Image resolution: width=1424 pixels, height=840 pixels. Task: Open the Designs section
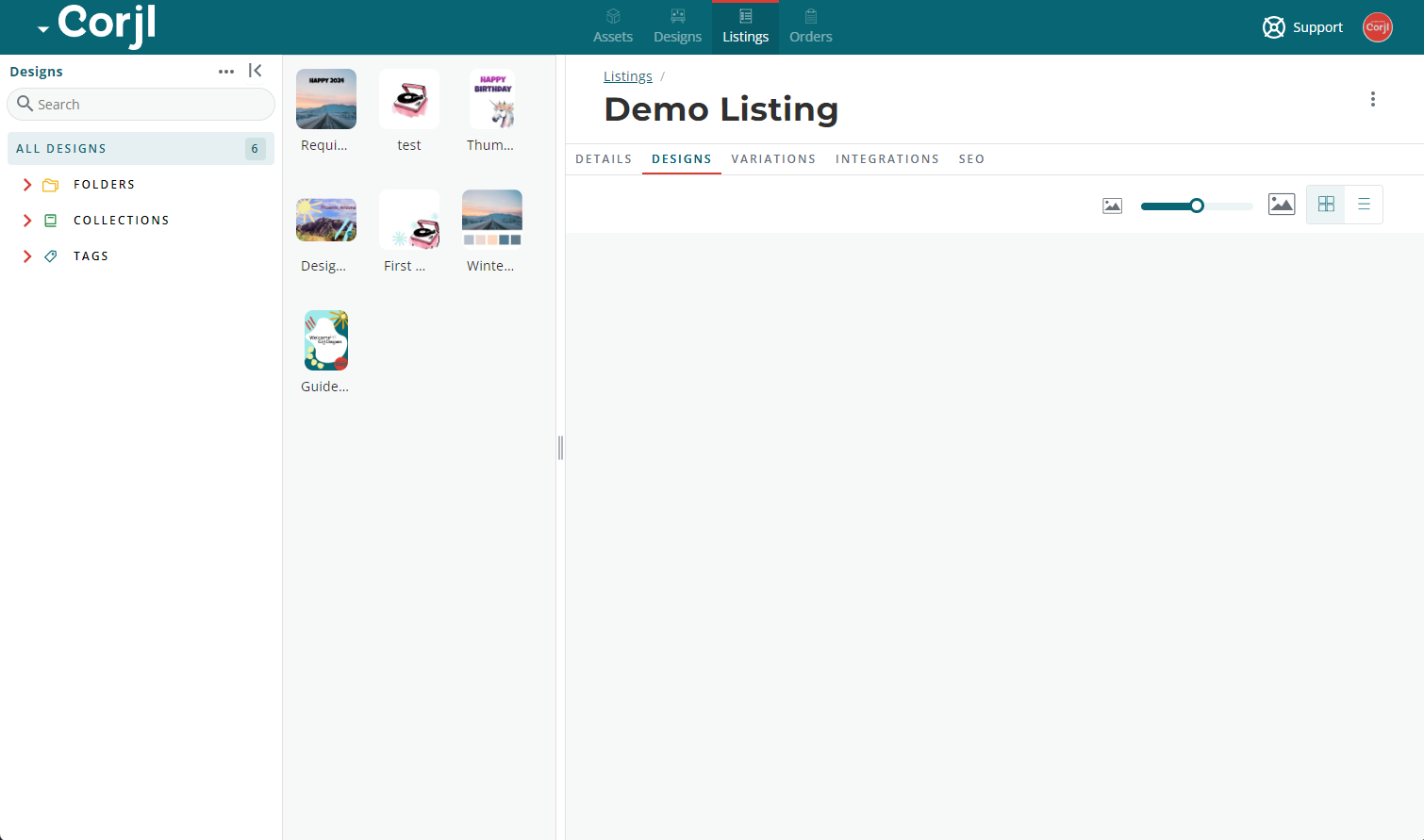point(677,26)
